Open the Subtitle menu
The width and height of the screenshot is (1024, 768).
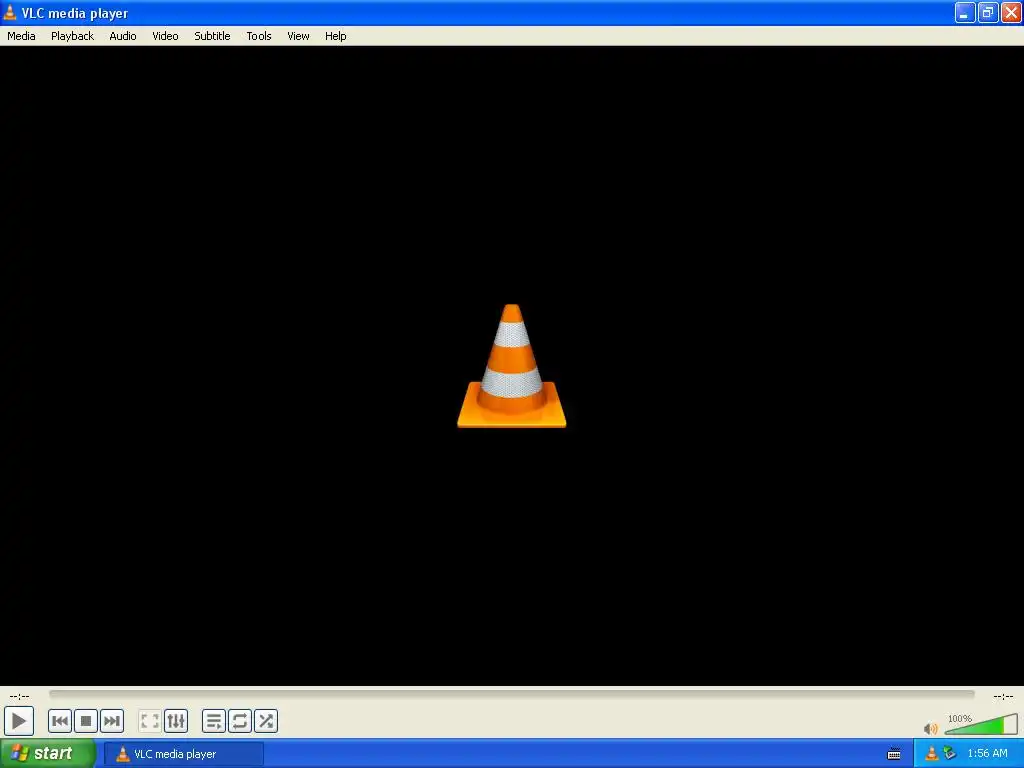click(x=212, y=36)
